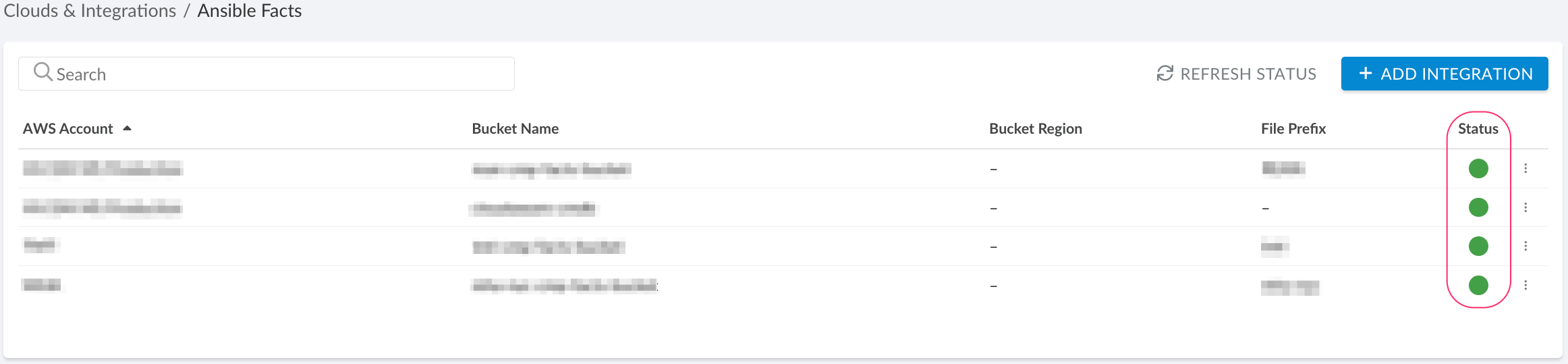Image resolution: width=1568 pixels, height=364 pixels.
Task: Open the third row's three-dot actions menu
Action: (1525, 246)
